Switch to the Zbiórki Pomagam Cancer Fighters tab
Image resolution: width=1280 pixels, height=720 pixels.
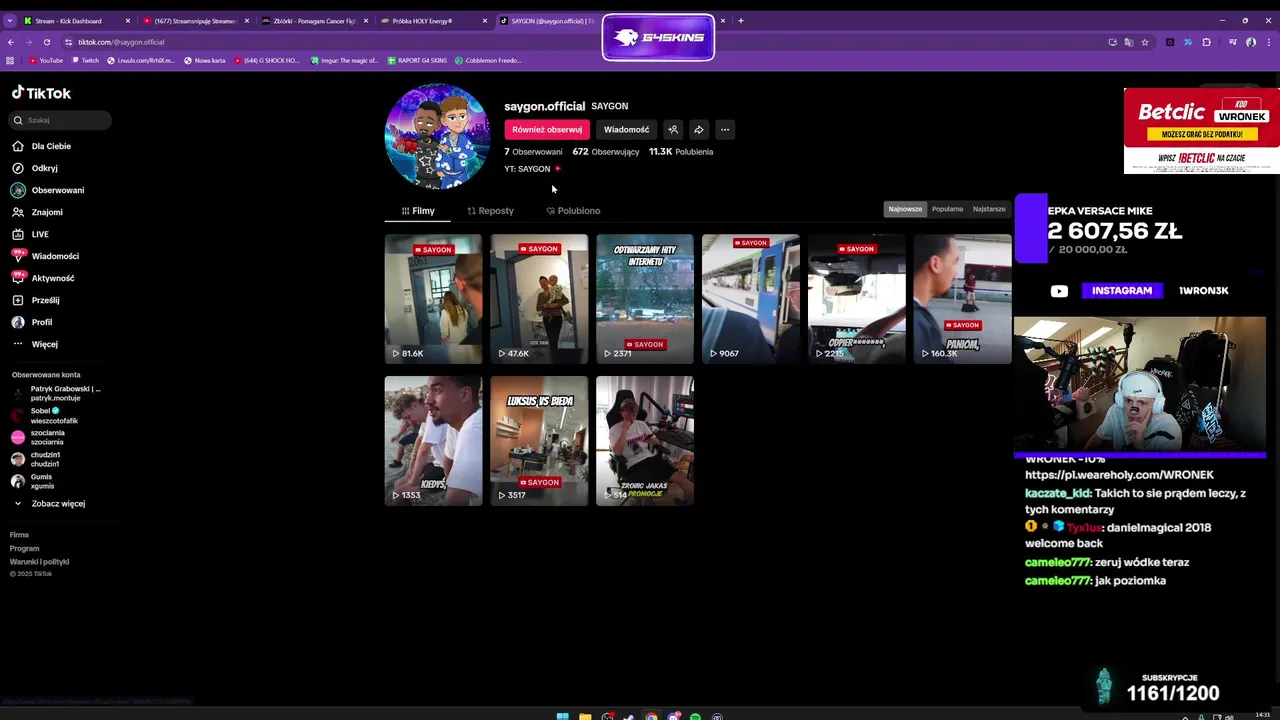click(x=315, y=21)
